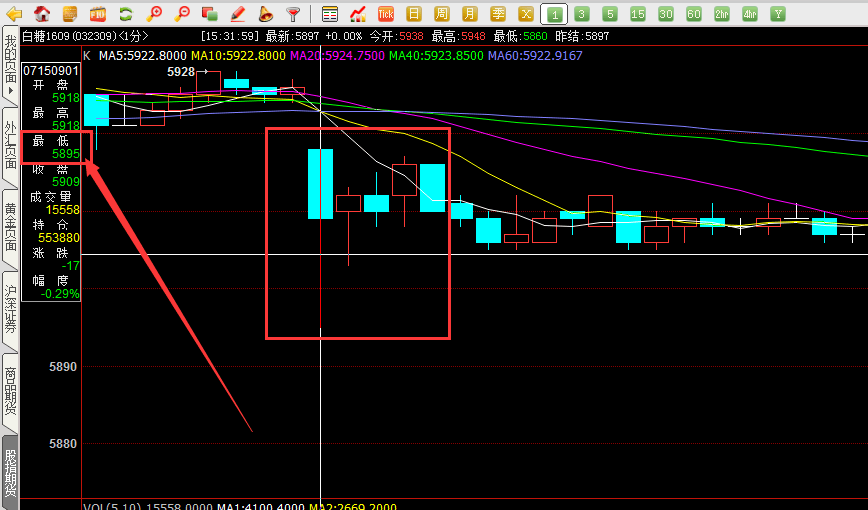The width and height of the screenshot is (868, 510).
Task: Select the red pencil drawing tool
Action: tap(238, 14)
